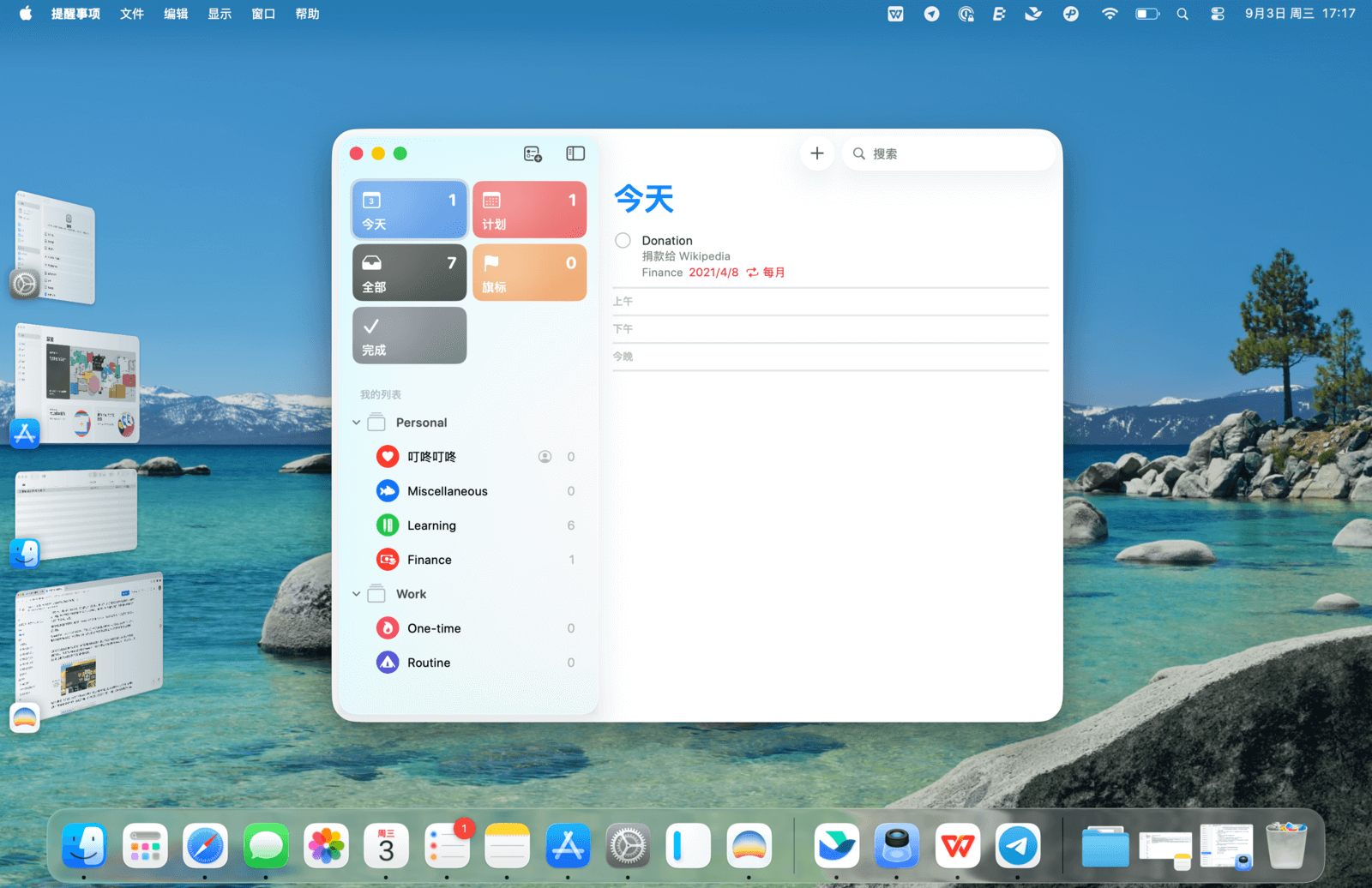Focus the 搜索 search field
This screenshot has height=888, width=1372.
tap(949, 153)
